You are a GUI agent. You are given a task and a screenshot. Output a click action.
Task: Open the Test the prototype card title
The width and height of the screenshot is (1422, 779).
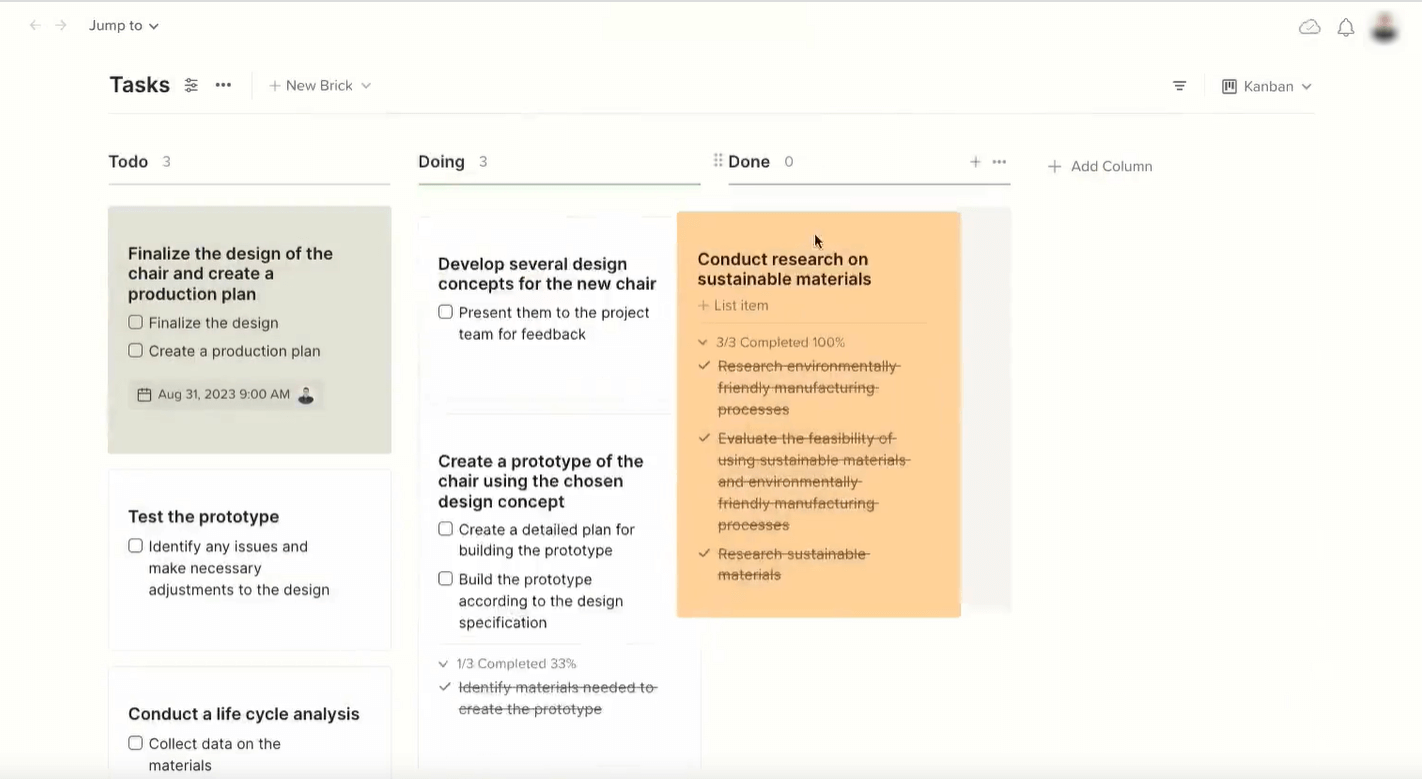[203, 516]
